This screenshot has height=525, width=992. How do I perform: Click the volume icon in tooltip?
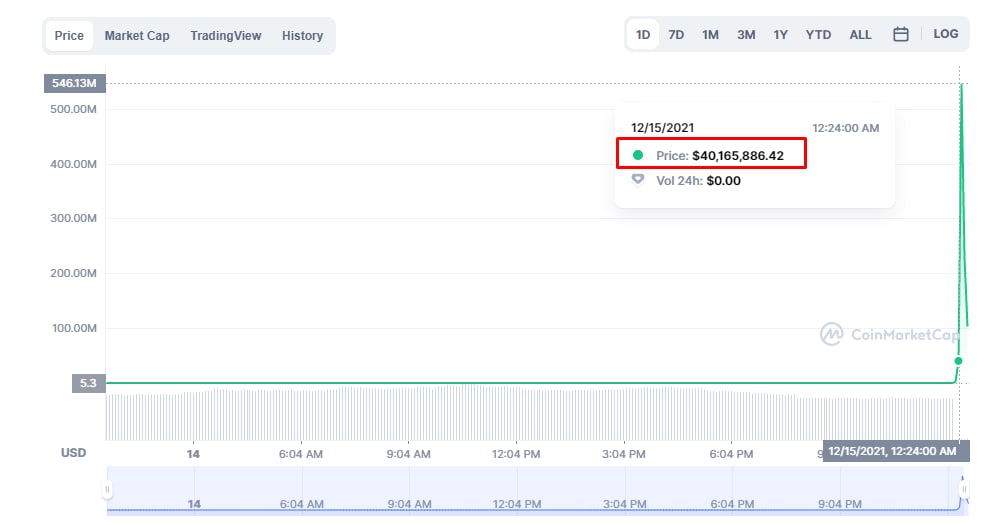tap(638, 180)
